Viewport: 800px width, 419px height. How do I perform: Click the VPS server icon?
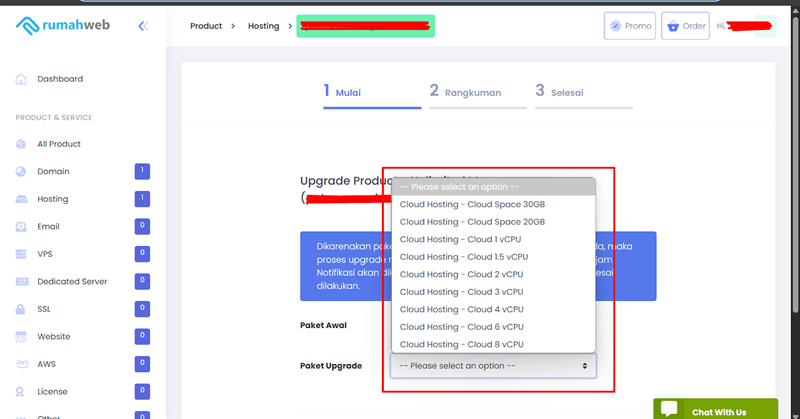(21, 254)
